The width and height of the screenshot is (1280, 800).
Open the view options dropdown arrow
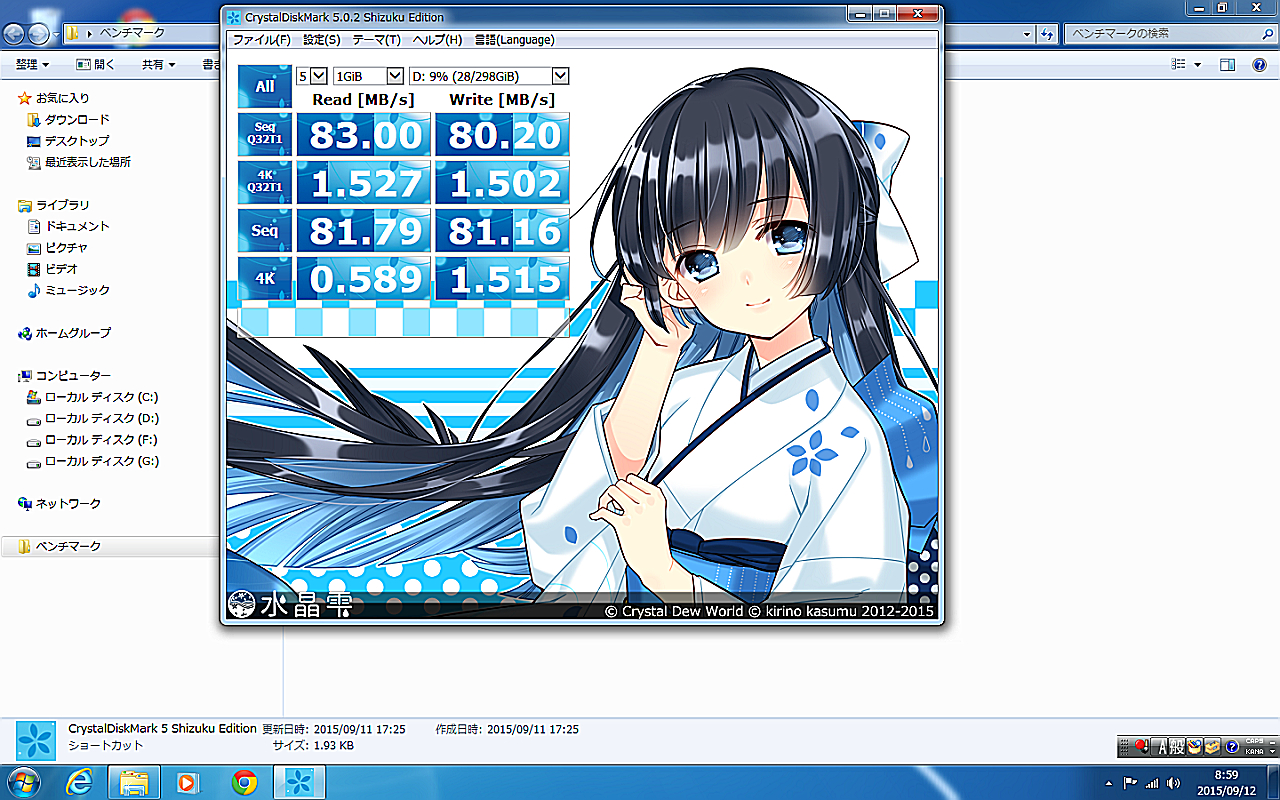pyautogui.click(x=1198, y=64)
